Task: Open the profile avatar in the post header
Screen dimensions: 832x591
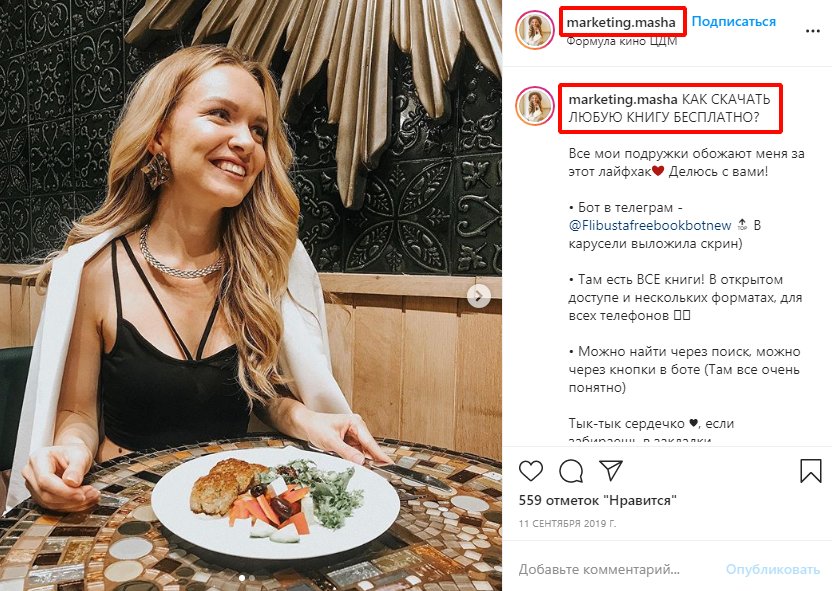Action: [535, 30]
